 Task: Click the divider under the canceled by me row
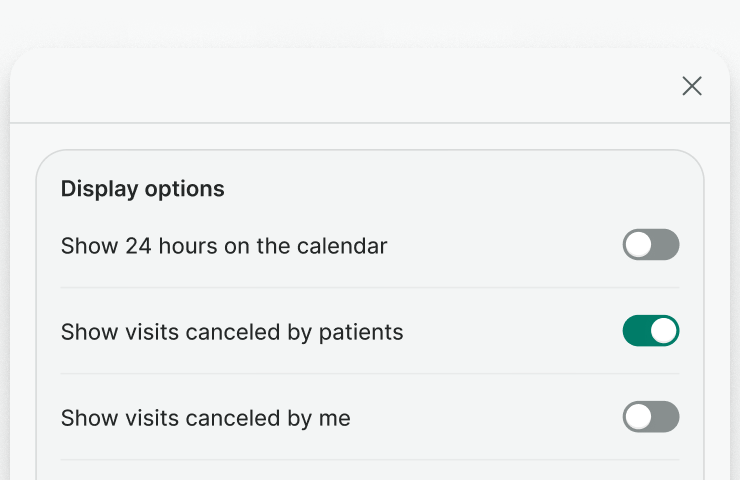[370, 460]
